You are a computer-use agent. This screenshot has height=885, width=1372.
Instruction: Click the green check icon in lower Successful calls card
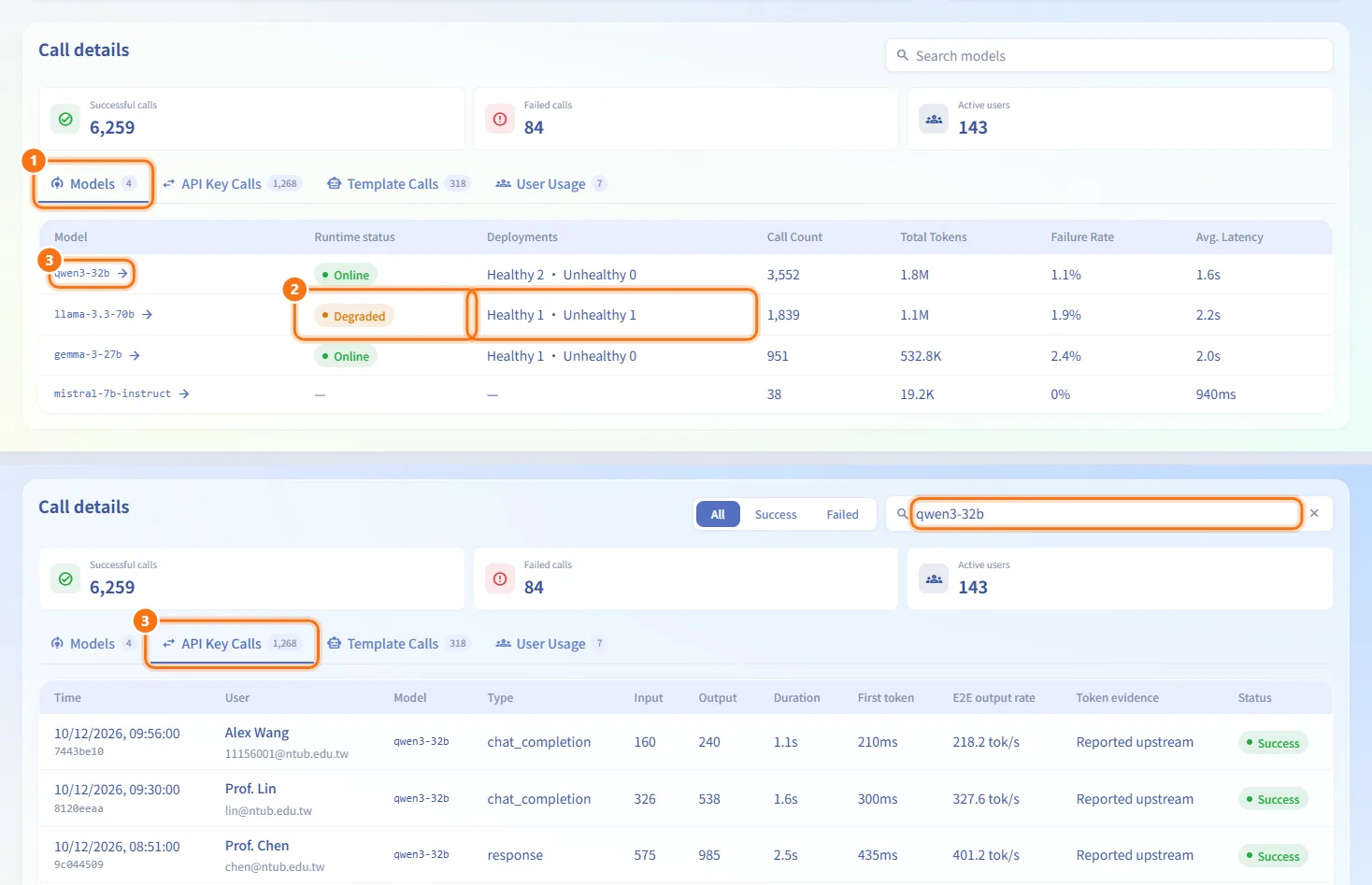[x=65, y=578]
